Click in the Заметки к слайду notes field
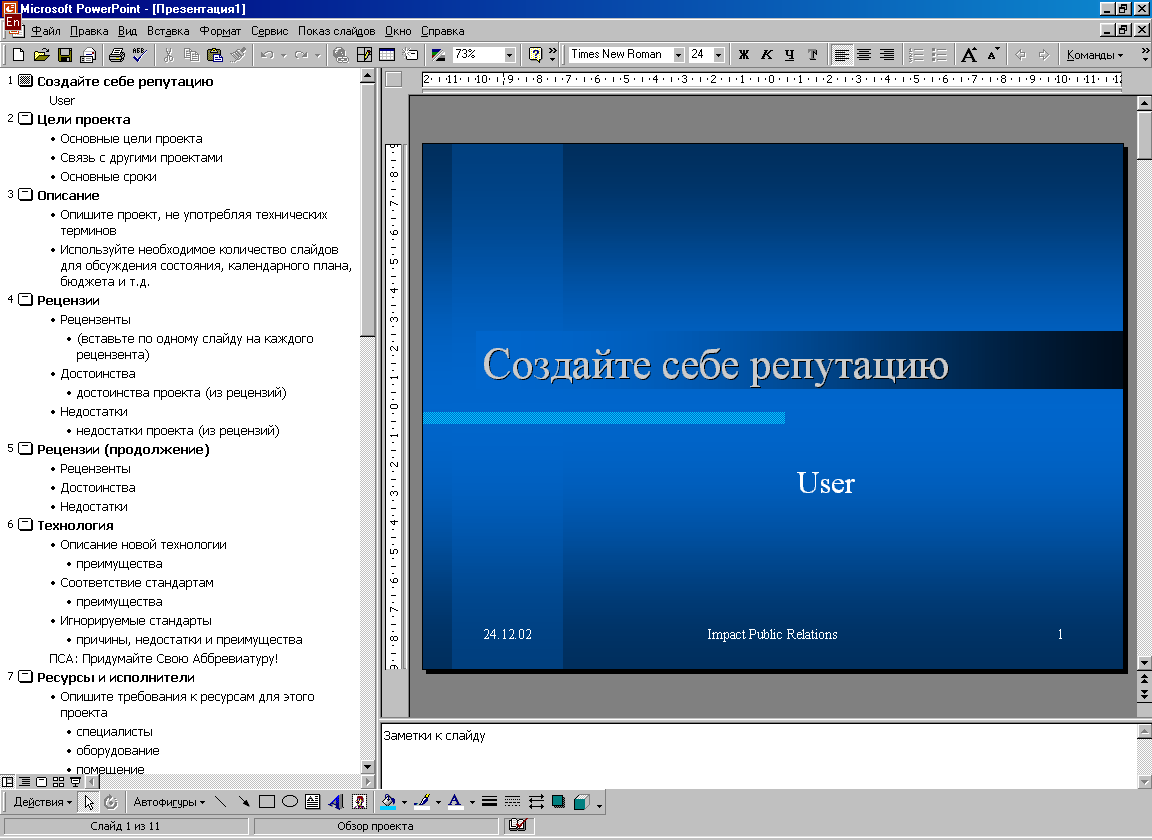 (x=758, y=755)
